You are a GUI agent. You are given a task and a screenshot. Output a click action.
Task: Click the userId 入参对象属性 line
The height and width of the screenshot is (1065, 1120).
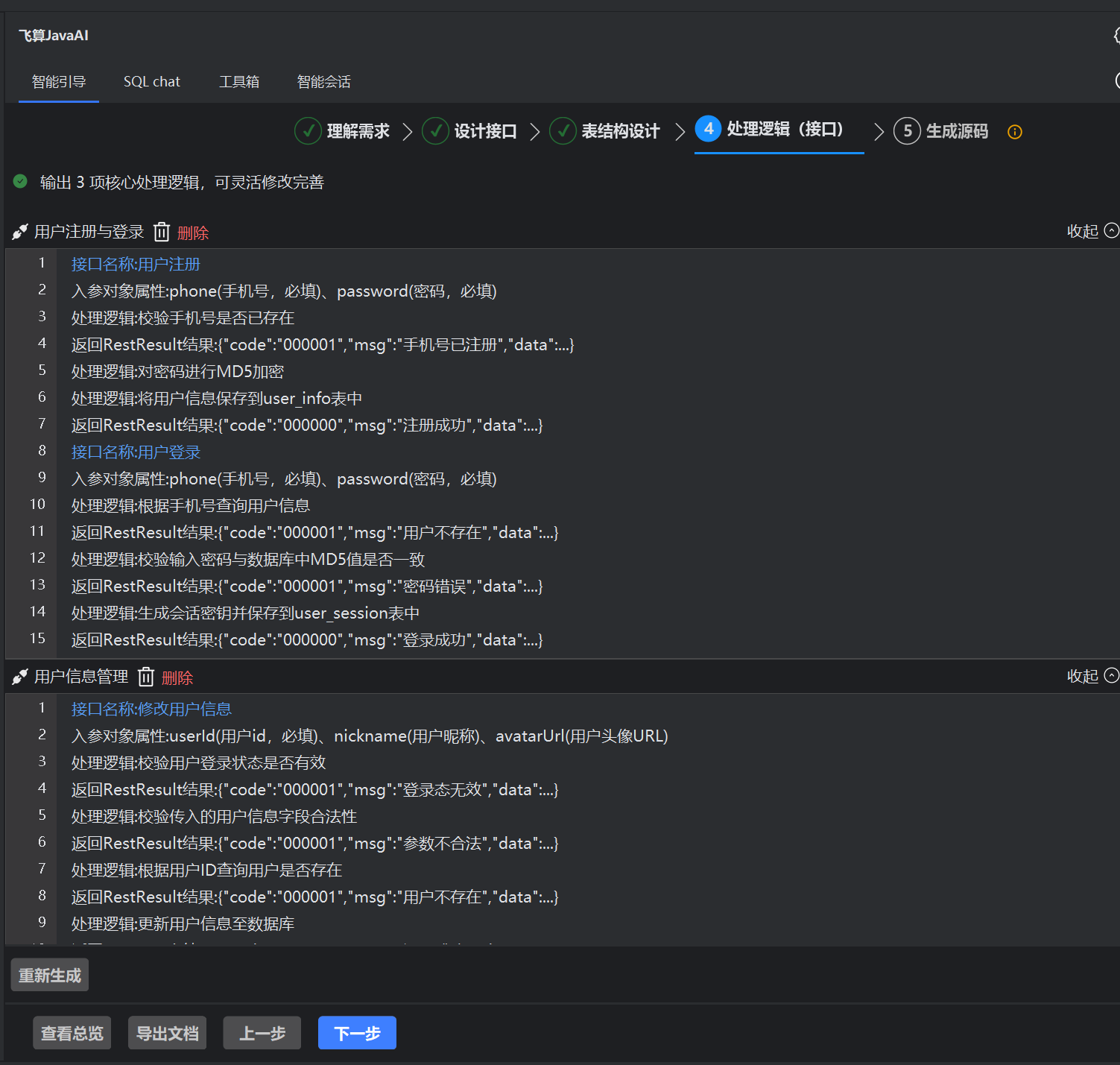tap(370, 736)
